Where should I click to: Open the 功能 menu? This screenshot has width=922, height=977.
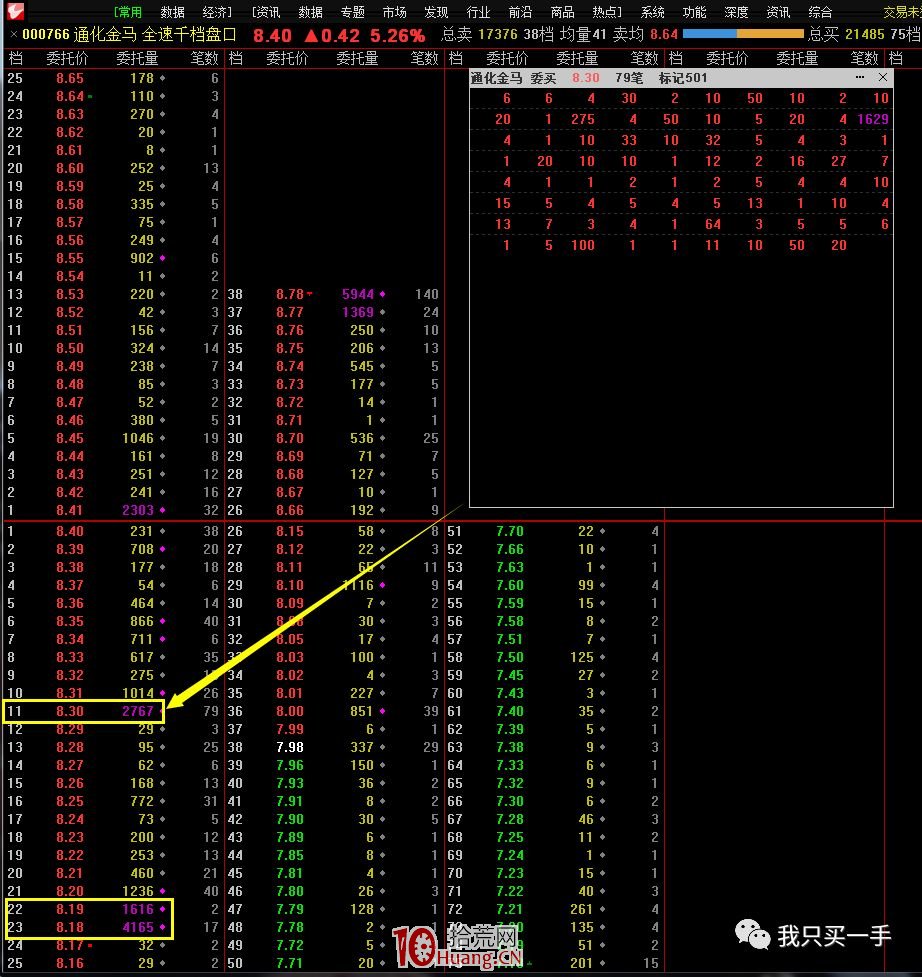[x=695, y=12]
